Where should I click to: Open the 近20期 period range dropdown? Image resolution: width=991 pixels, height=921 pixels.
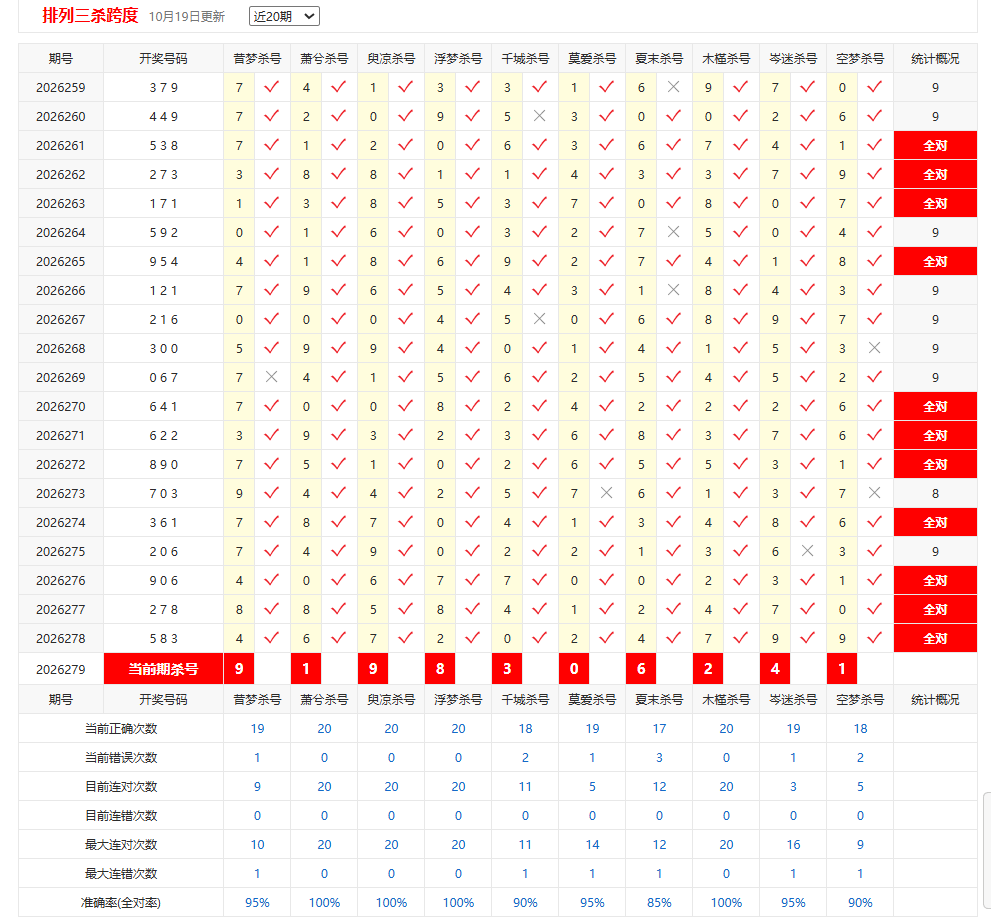284,16
